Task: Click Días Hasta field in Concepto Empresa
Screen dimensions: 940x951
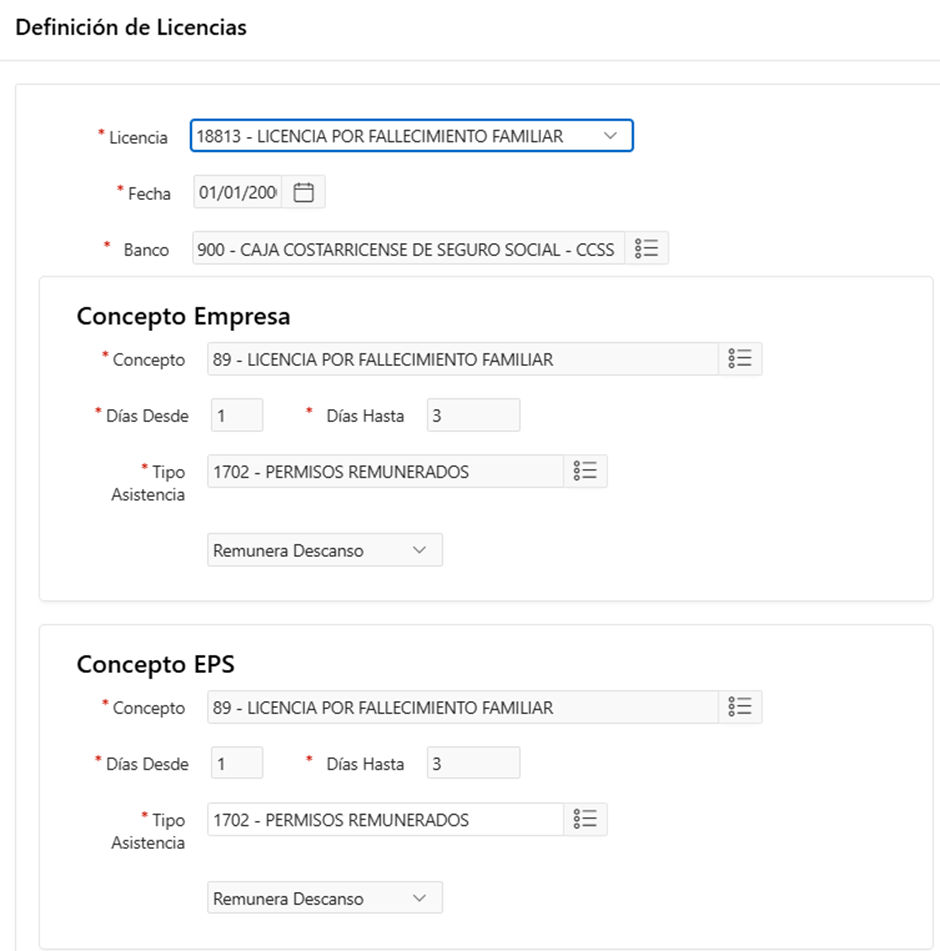Action: coord(473,415)
